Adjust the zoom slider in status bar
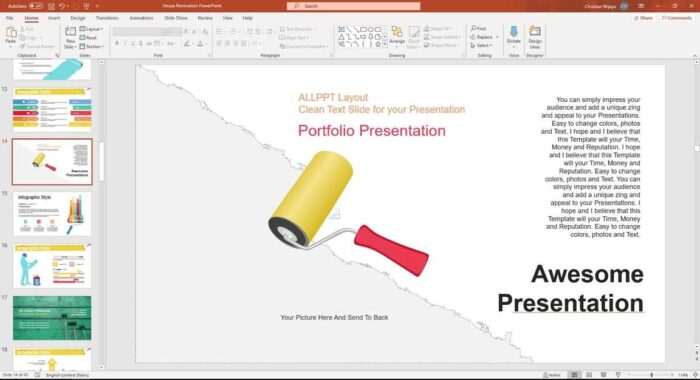This screenshot has width=700, height=380. [x=651, y=375]
